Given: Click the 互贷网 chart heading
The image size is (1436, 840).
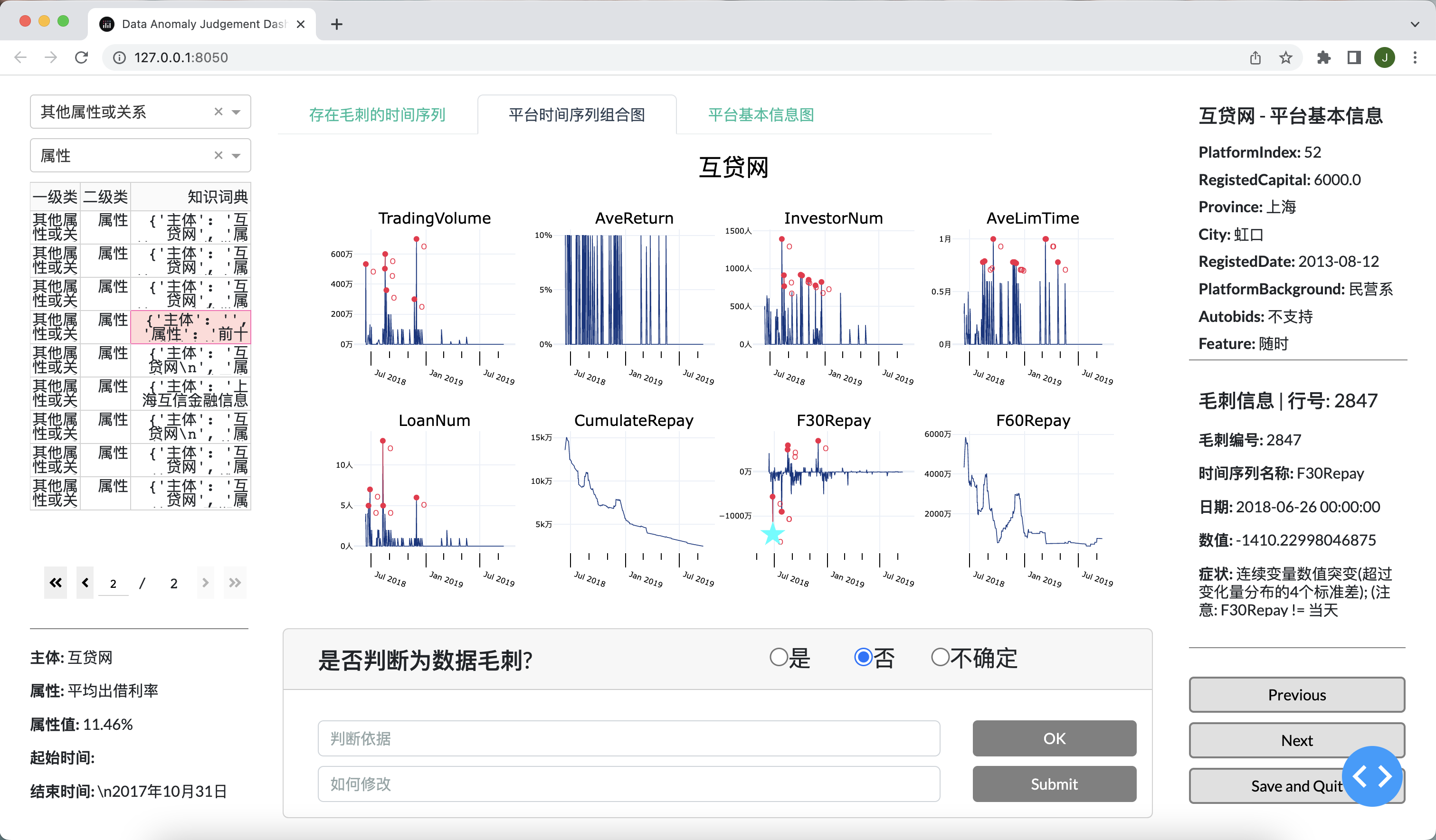Looking at the screenshot, I should point(733,168).
